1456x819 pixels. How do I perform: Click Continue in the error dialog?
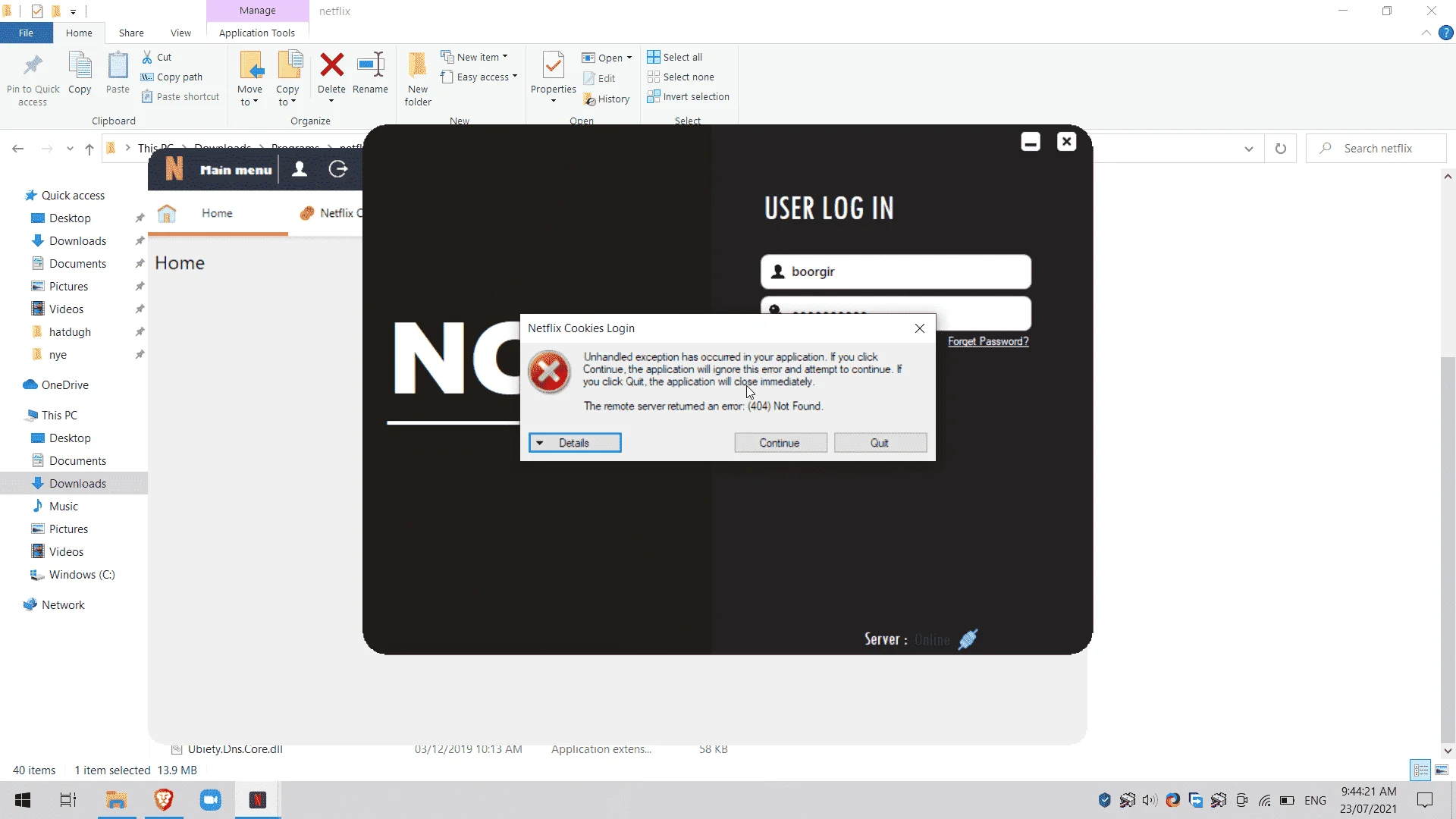pos(780,443)
